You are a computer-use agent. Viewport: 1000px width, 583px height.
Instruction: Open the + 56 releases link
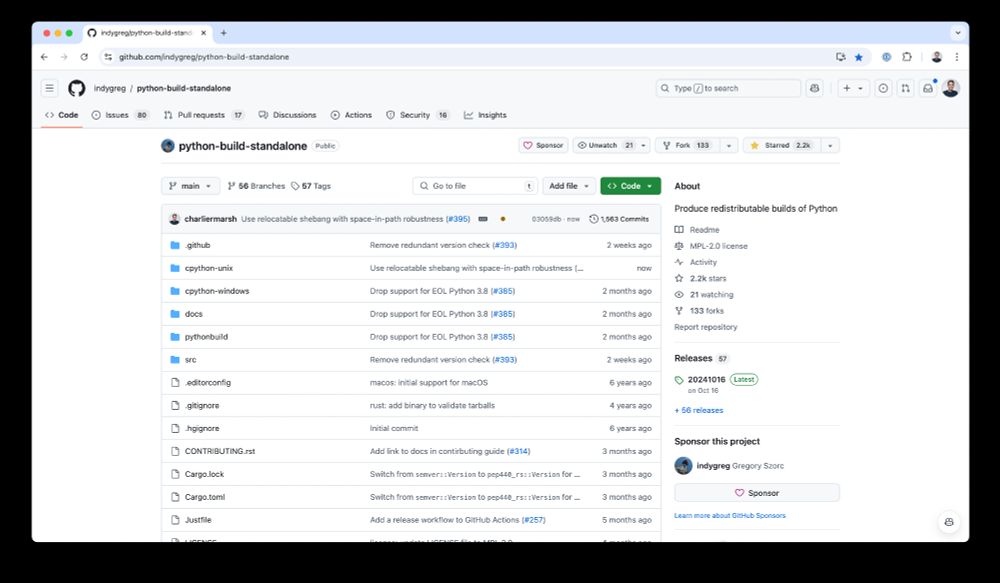699,410
